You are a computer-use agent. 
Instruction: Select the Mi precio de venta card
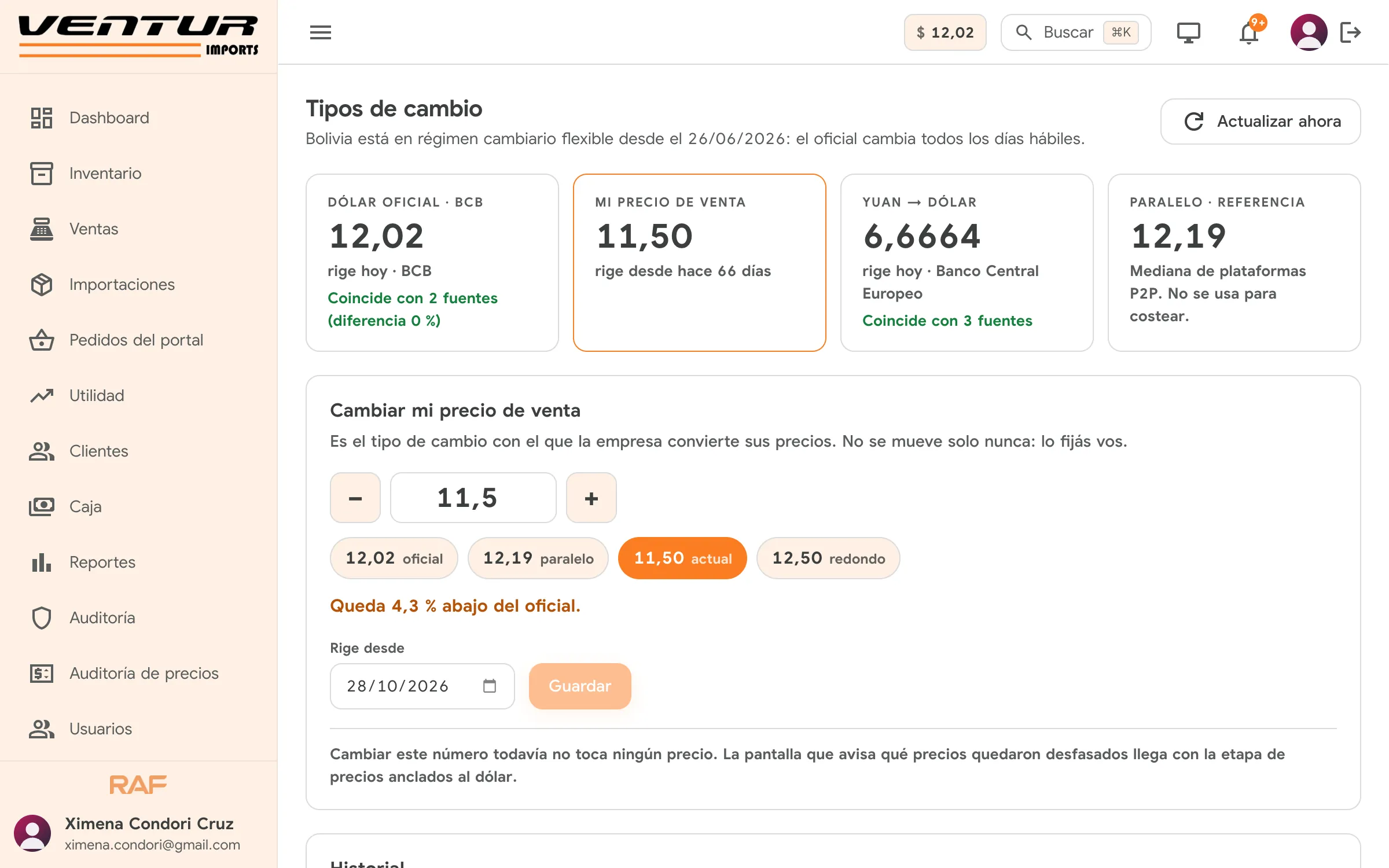tap(699, 263)
